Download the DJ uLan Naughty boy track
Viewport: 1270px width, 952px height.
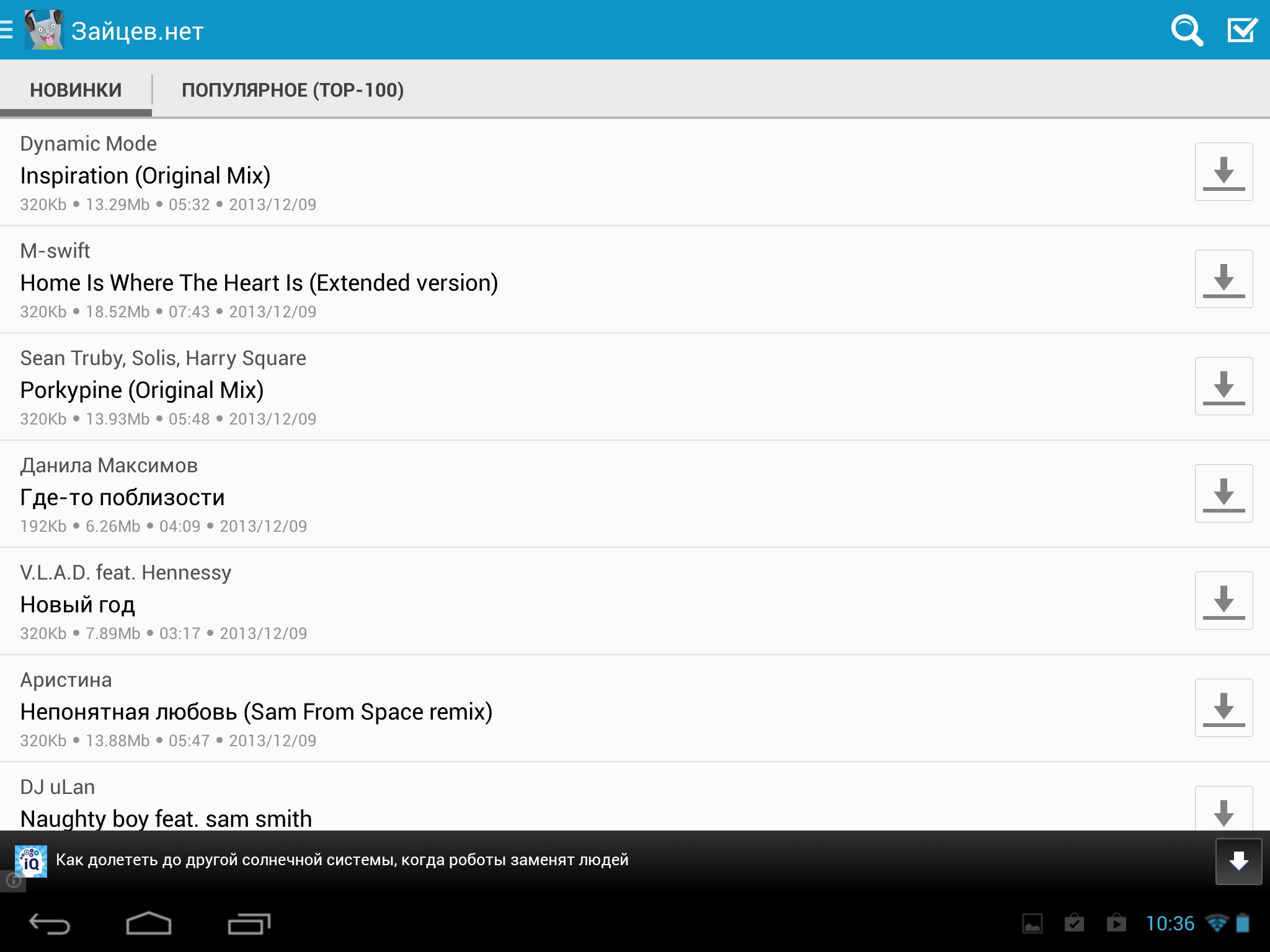(1223, 809)
